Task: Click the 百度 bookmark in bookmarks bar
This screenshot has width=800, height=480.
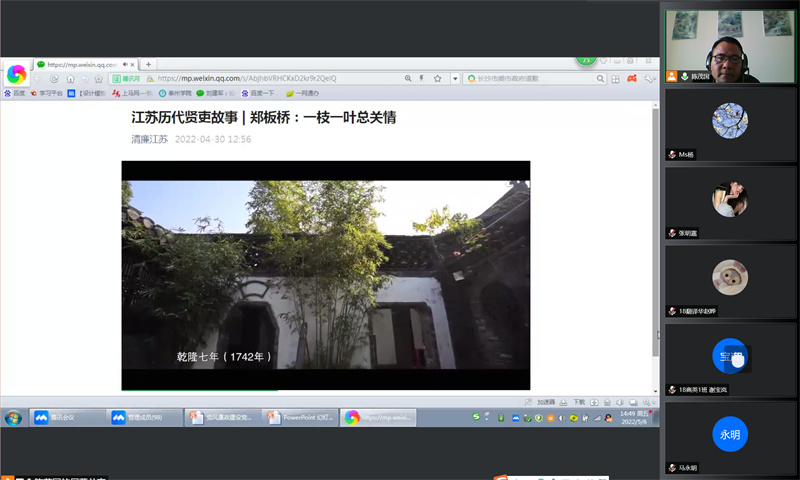Action: click(14, 93)
